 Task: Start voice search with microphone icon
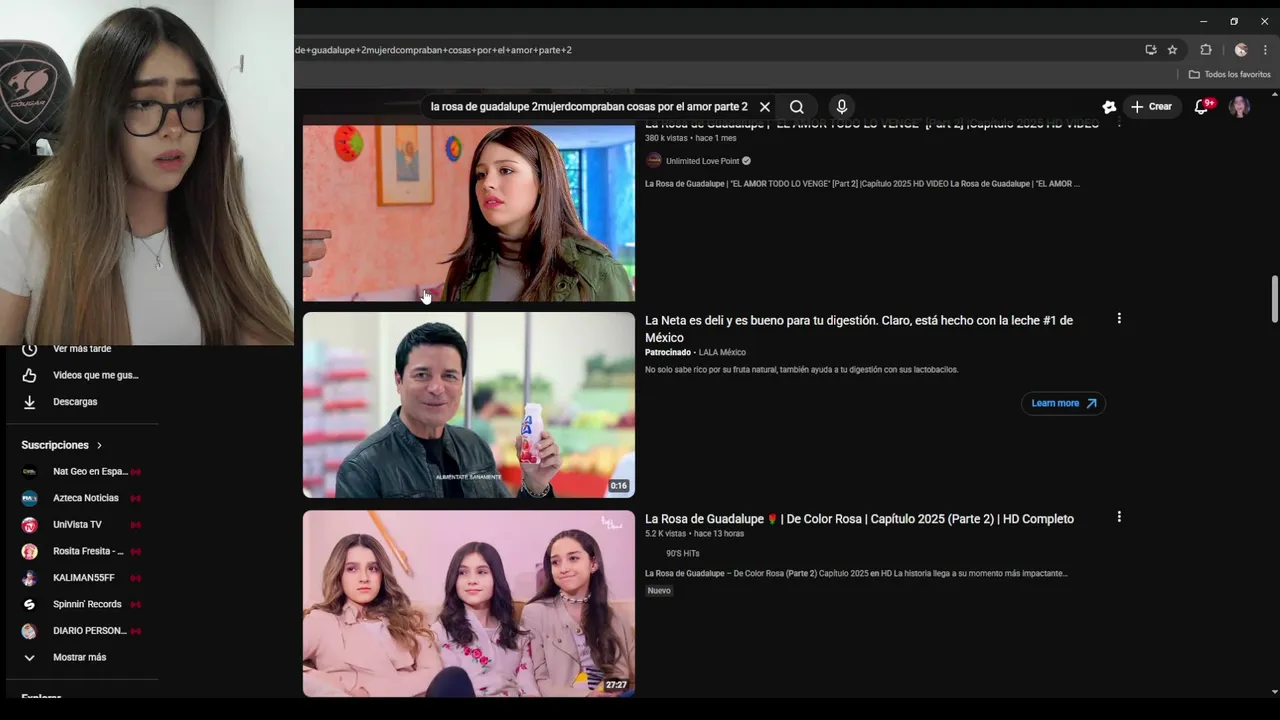click(x=841, y=107)
